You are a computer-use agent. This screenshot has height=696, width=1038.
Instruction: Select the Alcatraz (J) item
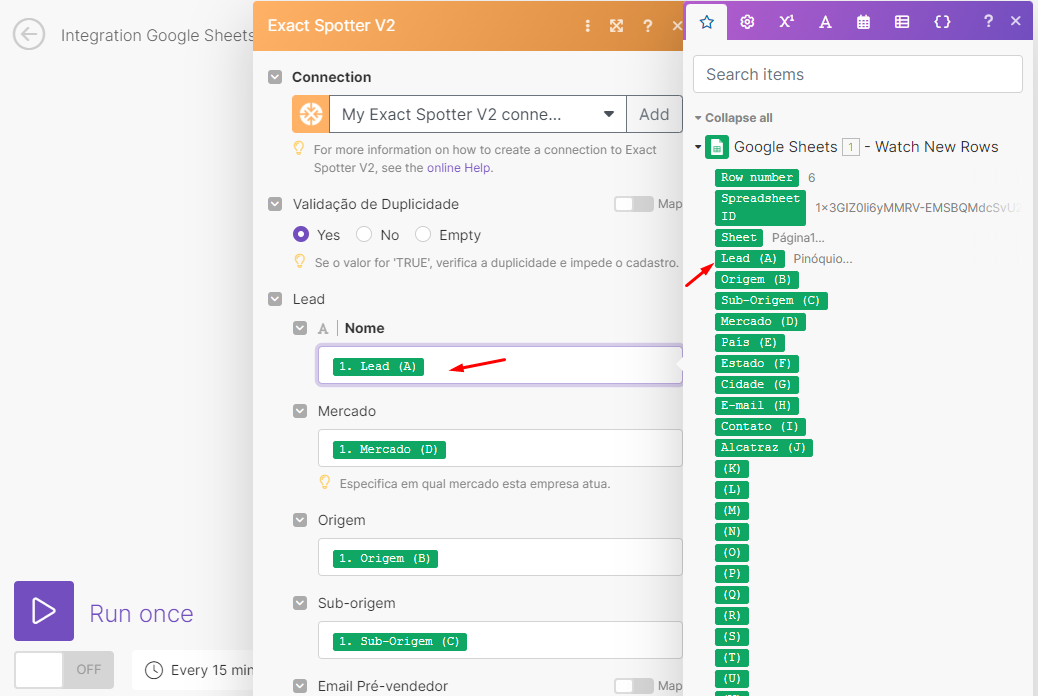coord(764,448)
